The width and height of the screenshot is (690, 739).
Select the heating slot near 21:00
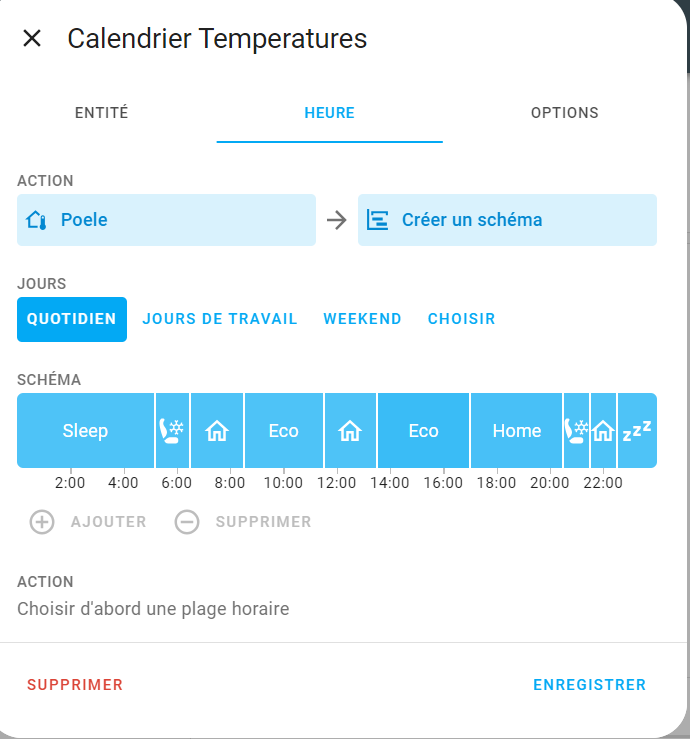pyautogui.click(x=577, y=431)
